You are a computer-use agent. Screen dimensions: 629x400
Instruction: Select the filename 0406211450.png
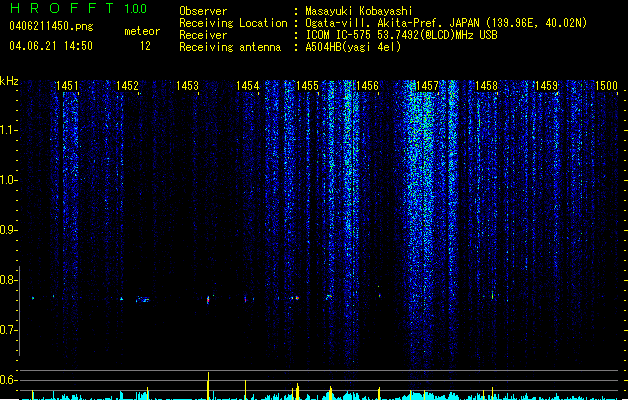[x=51, y=26]
